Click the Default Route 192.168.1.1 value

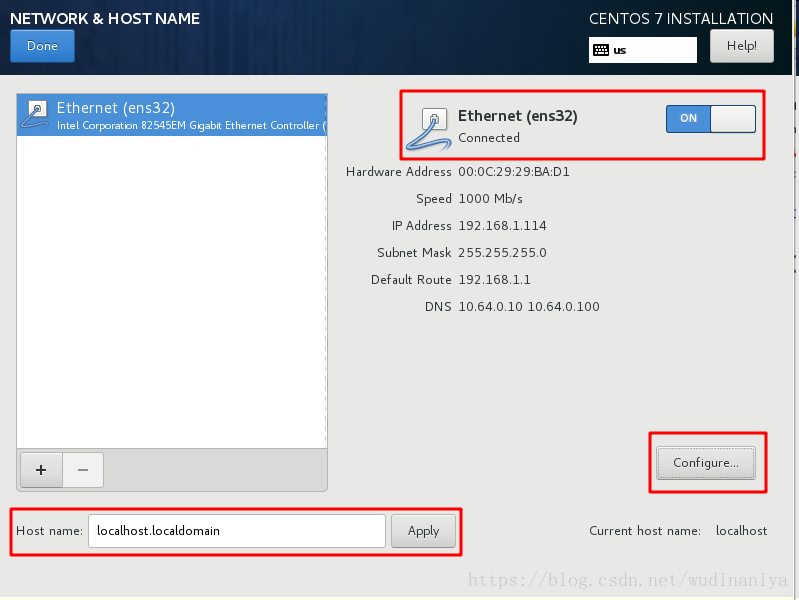(494, 280)
